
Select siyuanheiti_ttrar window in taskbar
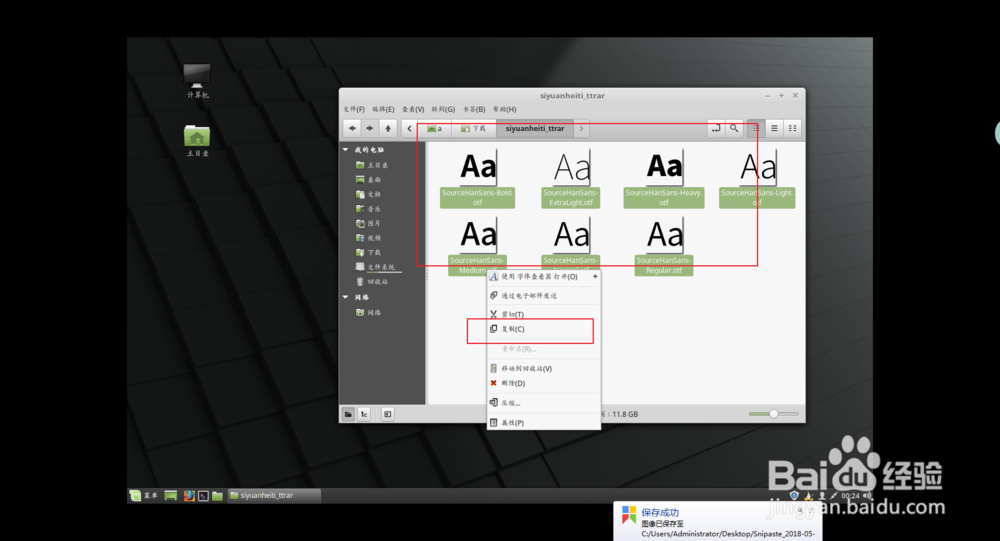click(274, 496)
